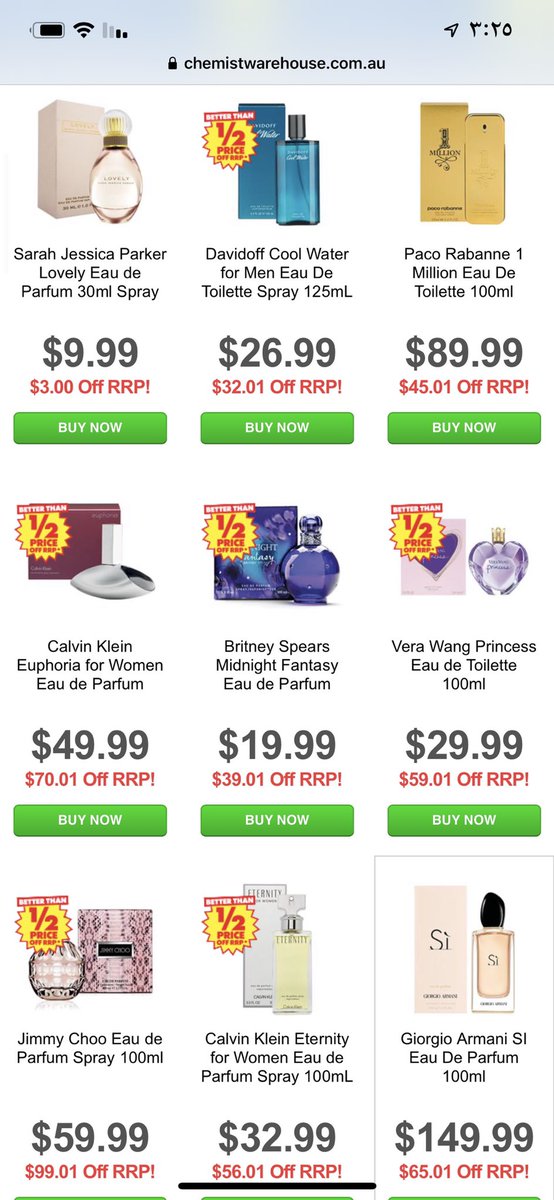Tap the battery indicator icon
This screenshot has width=554, height=1200.
coord(48,31)
